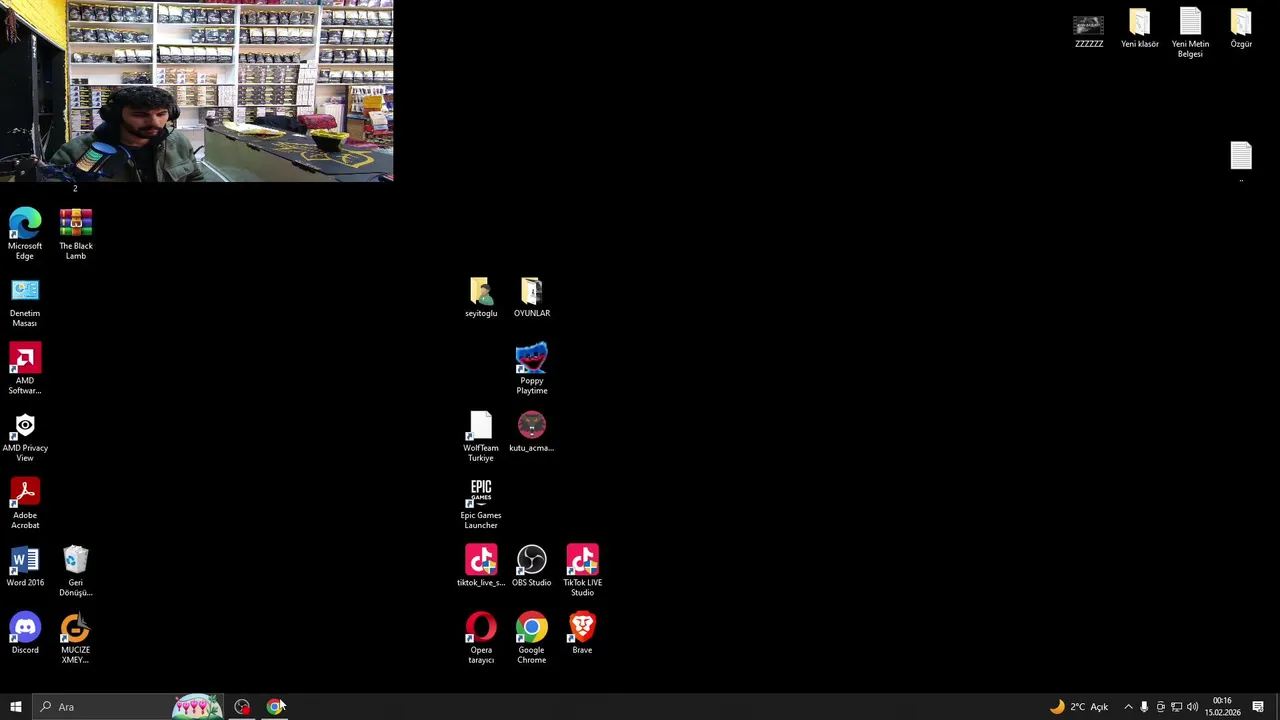Select the Discord desktop shortcut

click(25, 634)
